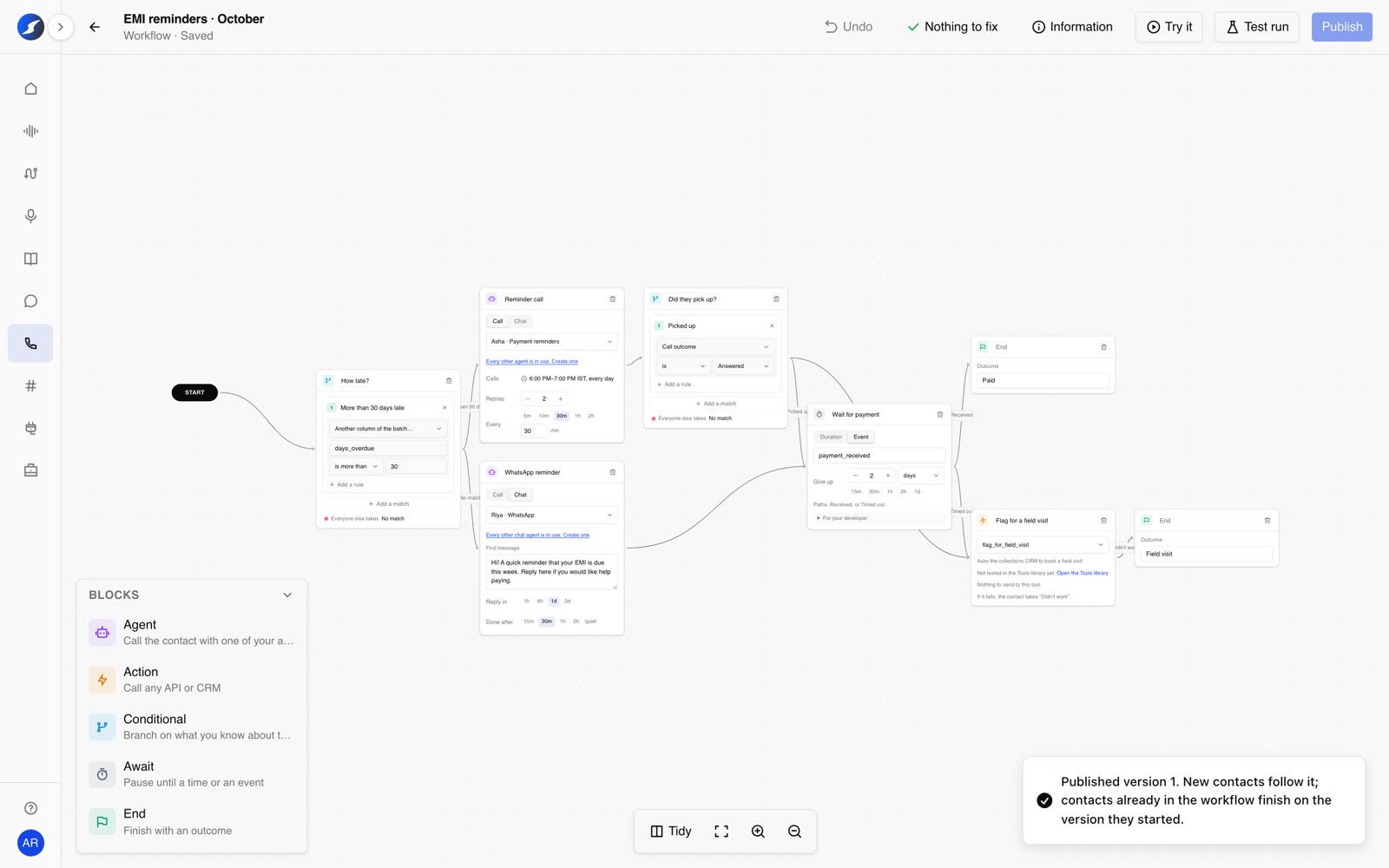
Task: Open the chat bubble icon in sidebar
Action: pos(30,301)
